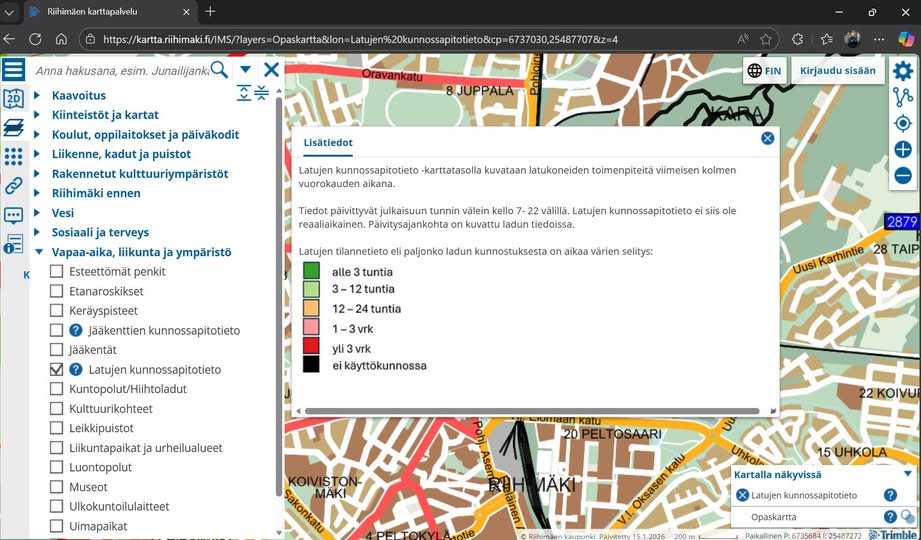Check the Luontopolut layer
The height and width of the screenshot is (540, 921).
[x=57, y=467]
